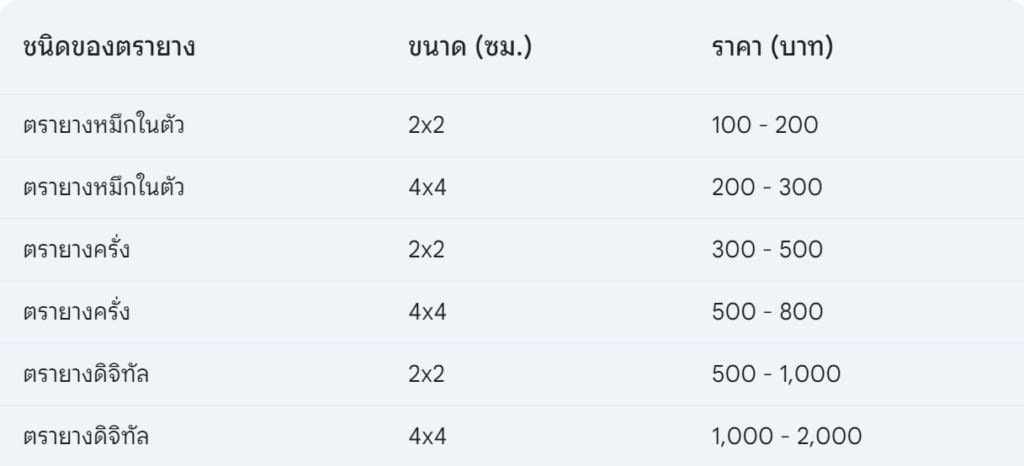Select ตรายางหมึกในตัว name in the 100 - 200 row

103,125
